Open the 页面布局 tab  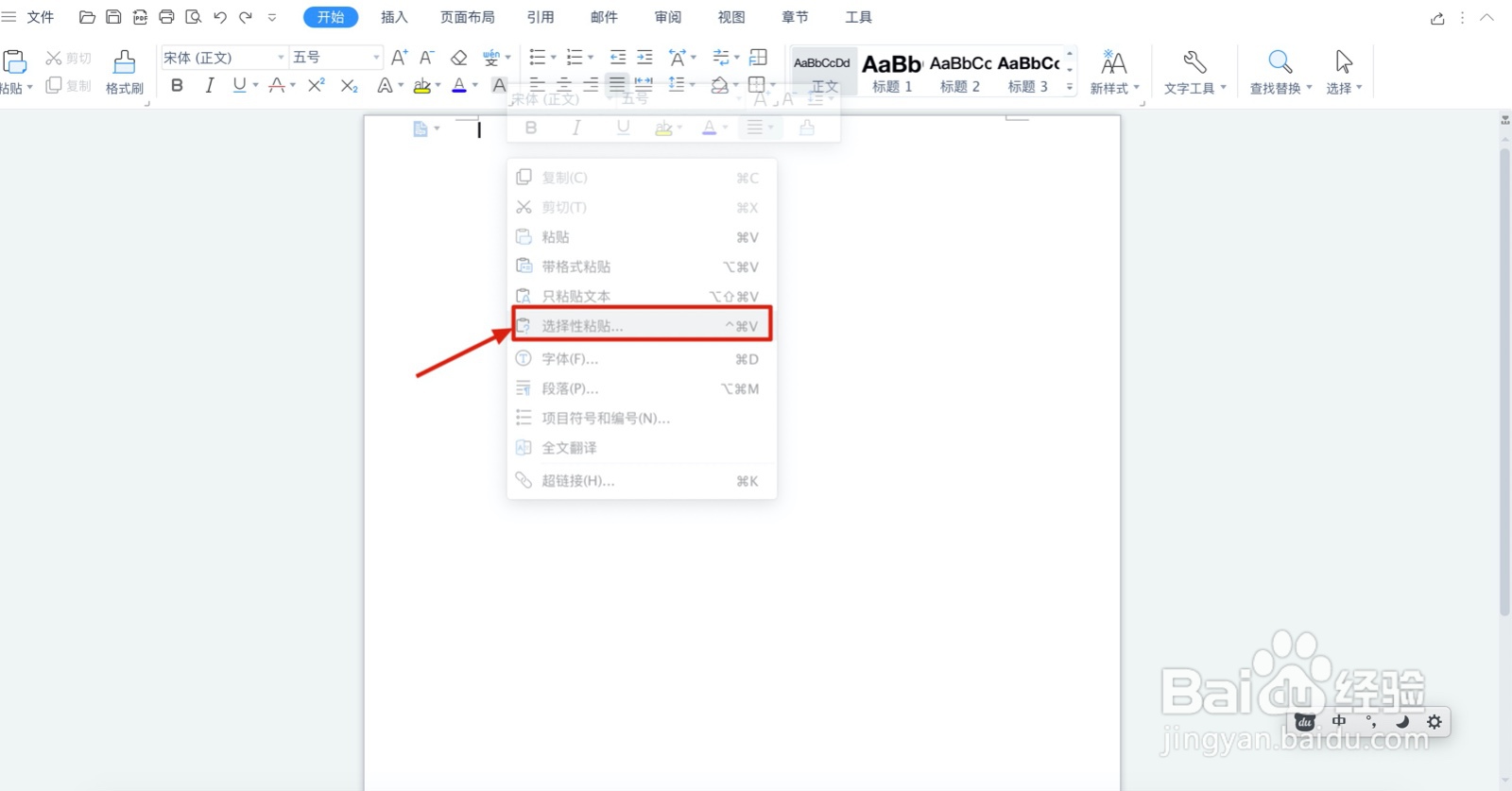click(x=467, y=17)
